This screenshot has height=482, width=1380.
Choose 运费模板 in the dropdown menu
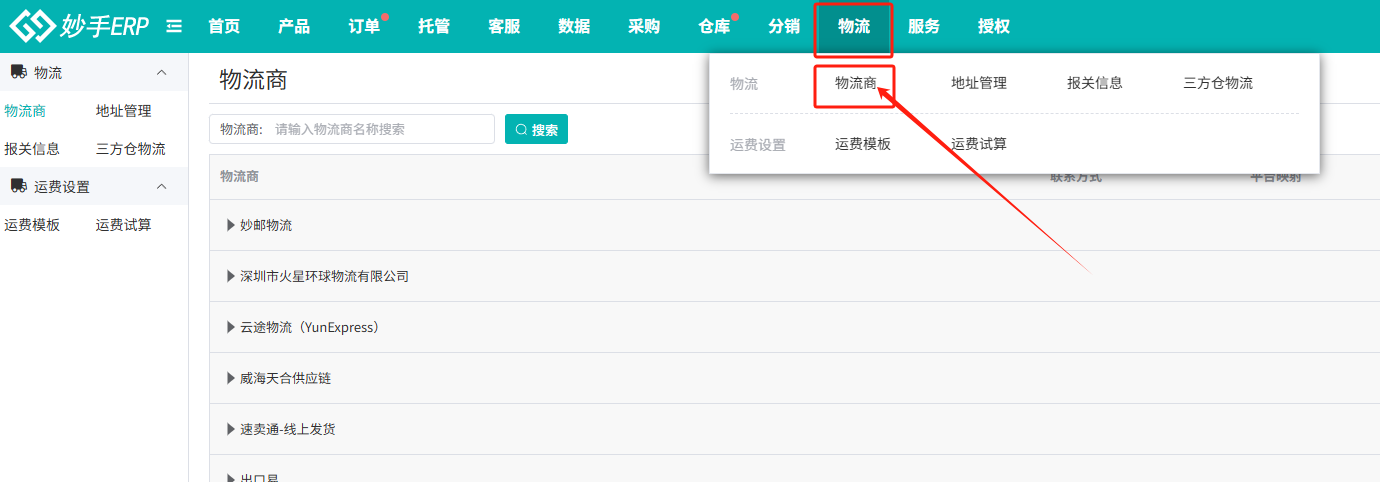(x=863, y=144)
